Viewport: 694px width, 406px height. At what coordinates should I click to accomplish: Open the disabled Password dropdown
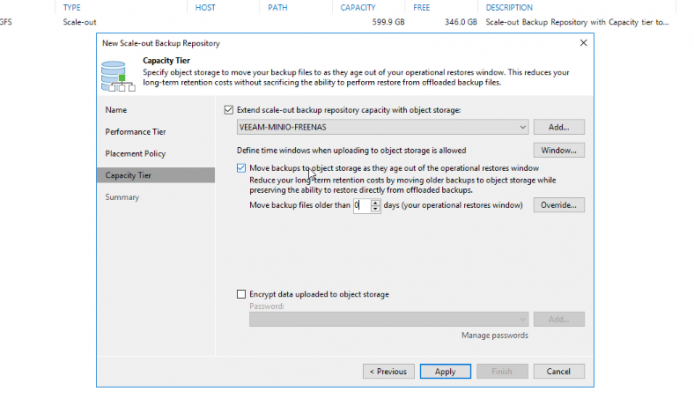pyautogui.click(x=389, y=319)
